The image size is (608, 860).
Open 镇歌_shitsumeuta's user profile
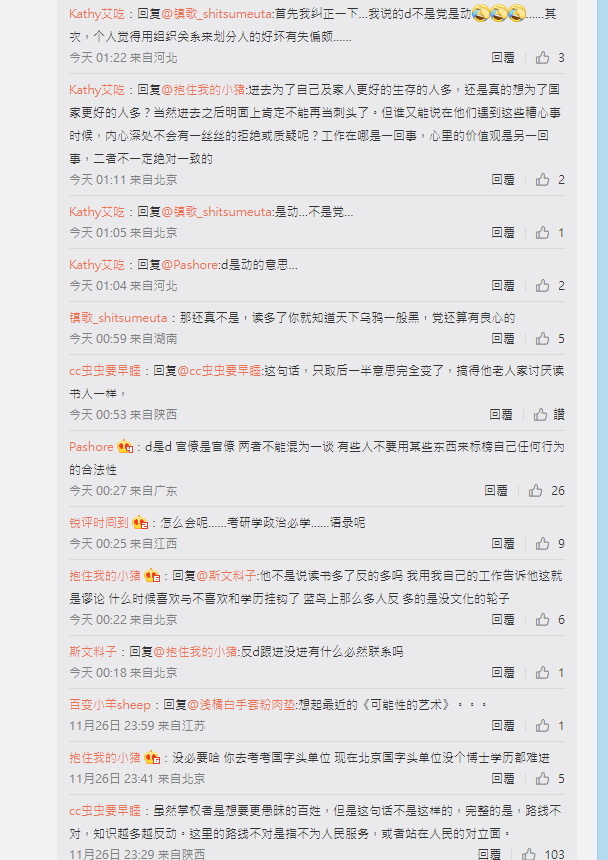[118, 318]
